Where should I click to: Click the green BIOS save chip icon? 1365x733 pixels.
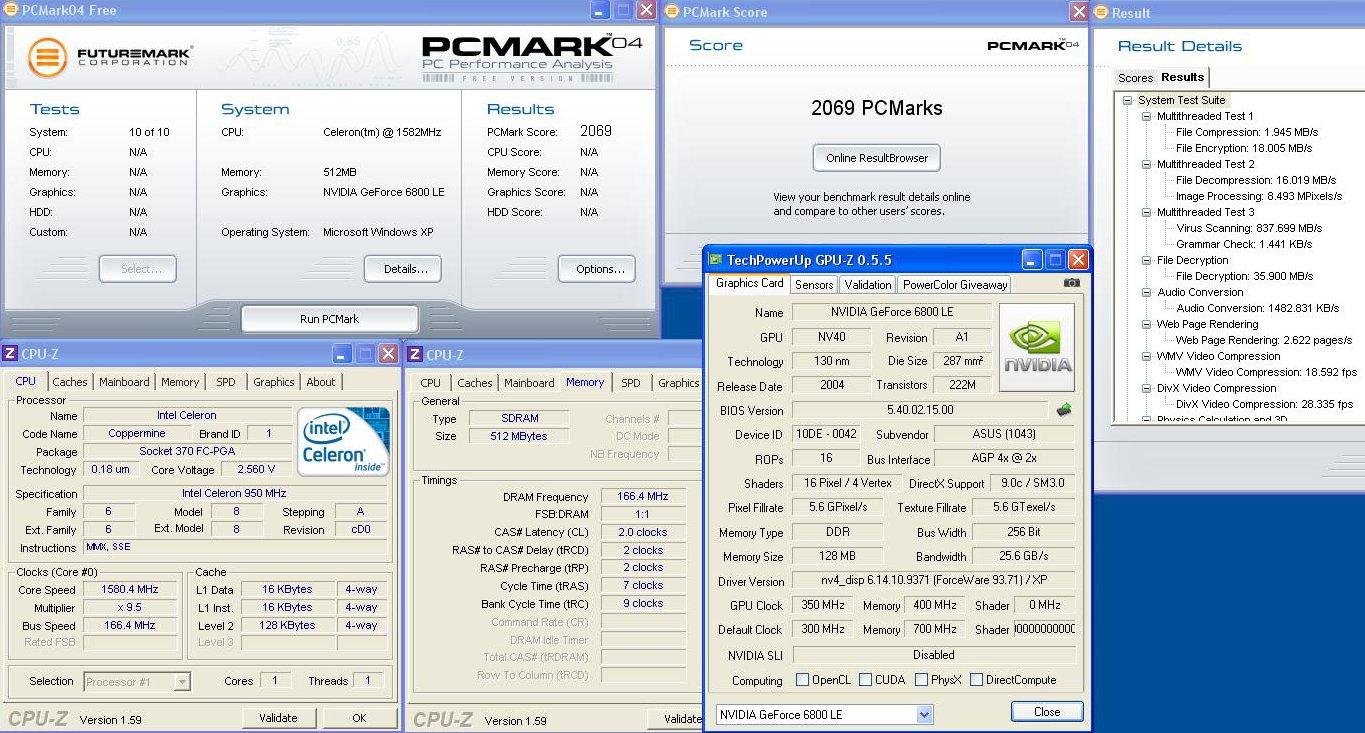coord(1064,409)
